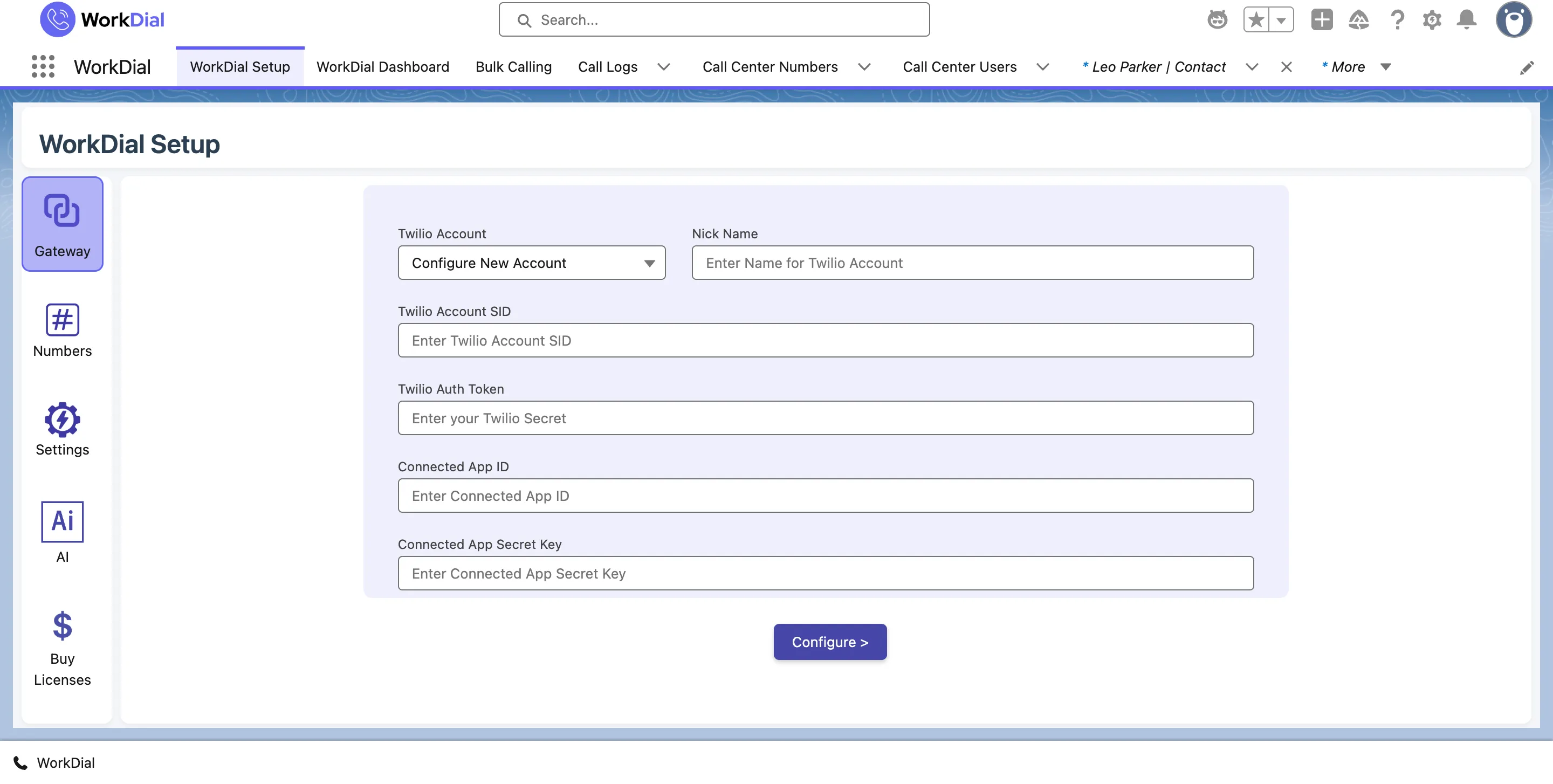Open Leo Parker Contact tab

click(1154, 66)
